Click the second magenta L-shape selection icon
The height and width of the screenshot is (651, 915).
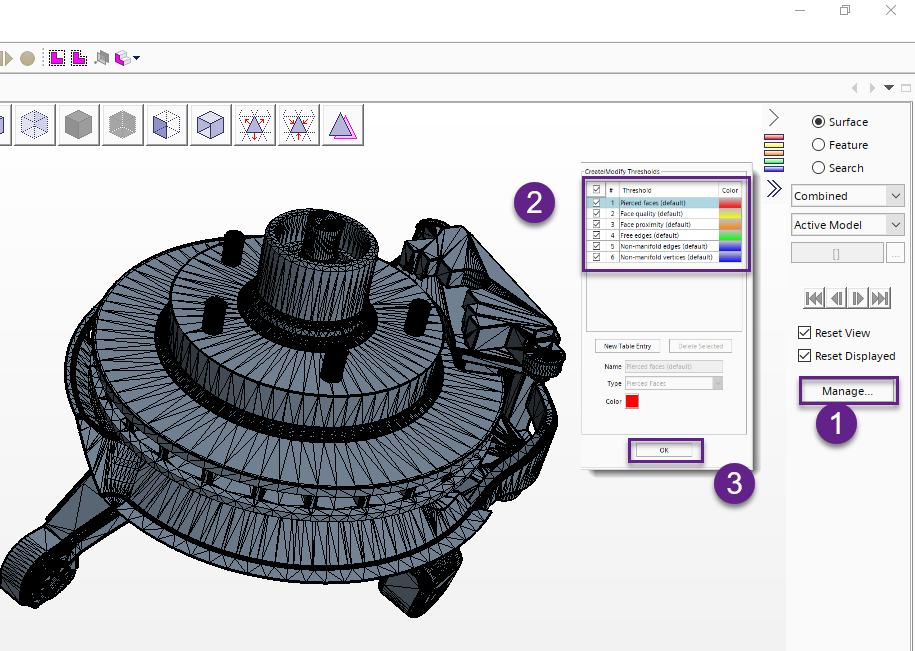pos(79,58)
